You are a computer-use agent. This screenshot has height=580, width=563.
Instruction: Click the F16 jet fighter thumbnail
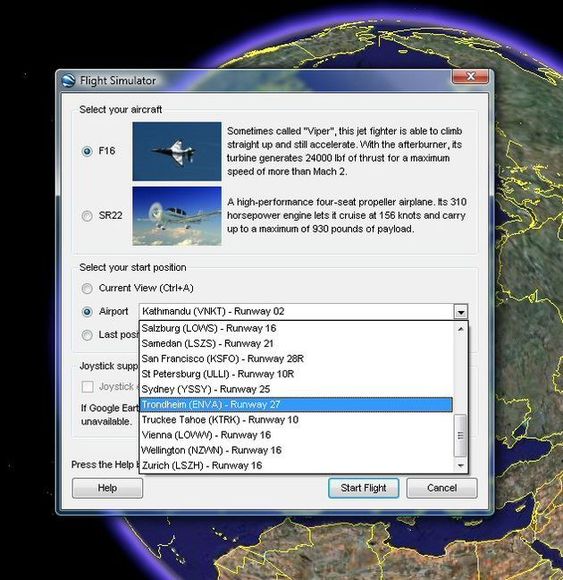pyautogui.click(x=177, y=151)
